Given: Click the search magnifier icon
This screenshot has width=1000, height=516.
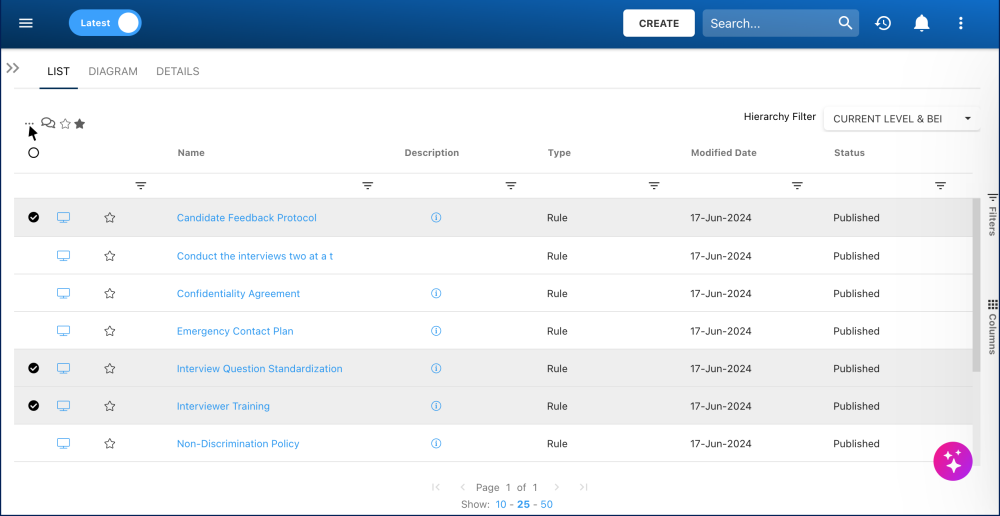Looking at the screenshot, I should tap(845, 24).
